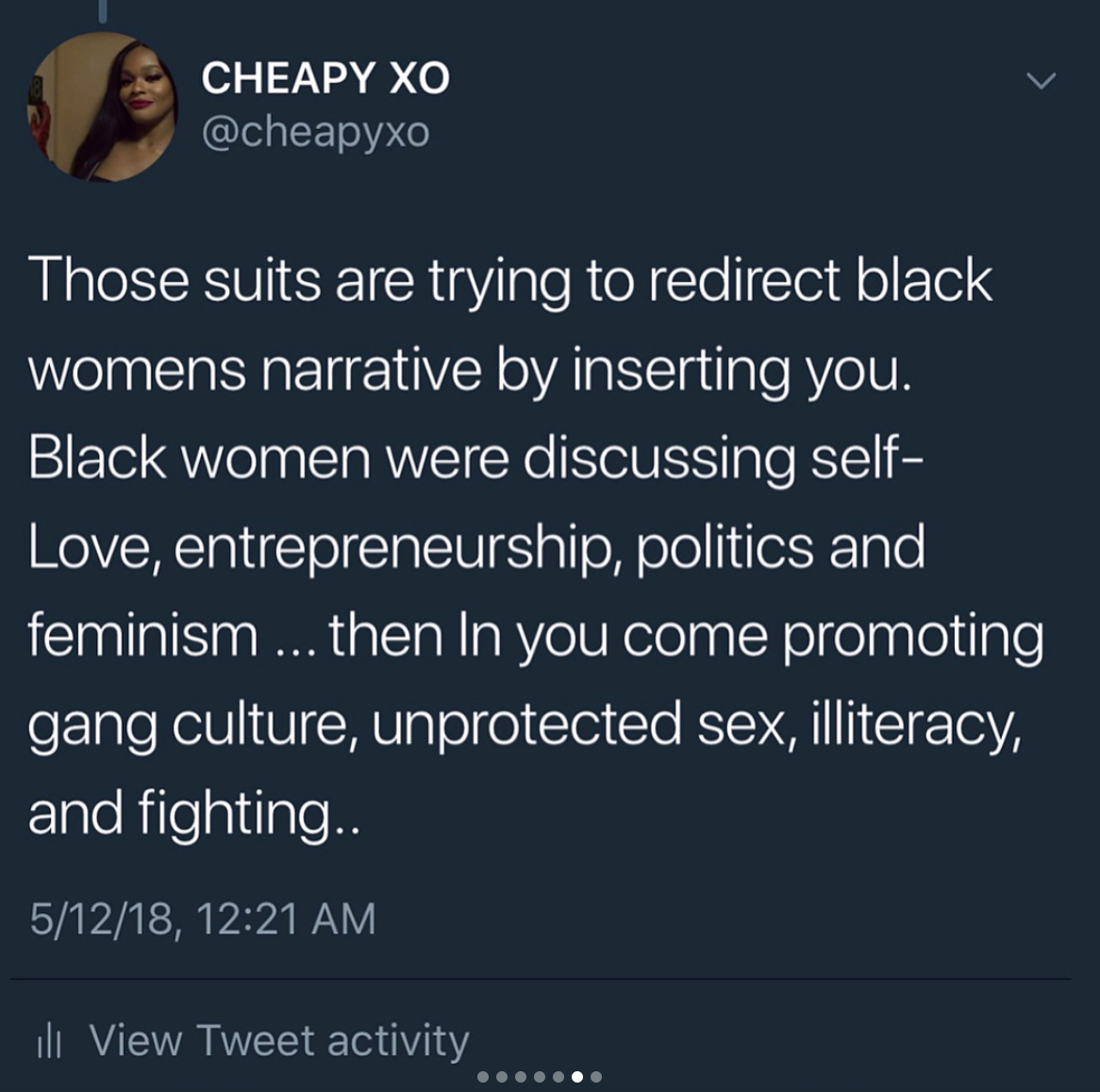Switch to the fourth carousel page dot
The image size is (1100, 1092).
540,1077
